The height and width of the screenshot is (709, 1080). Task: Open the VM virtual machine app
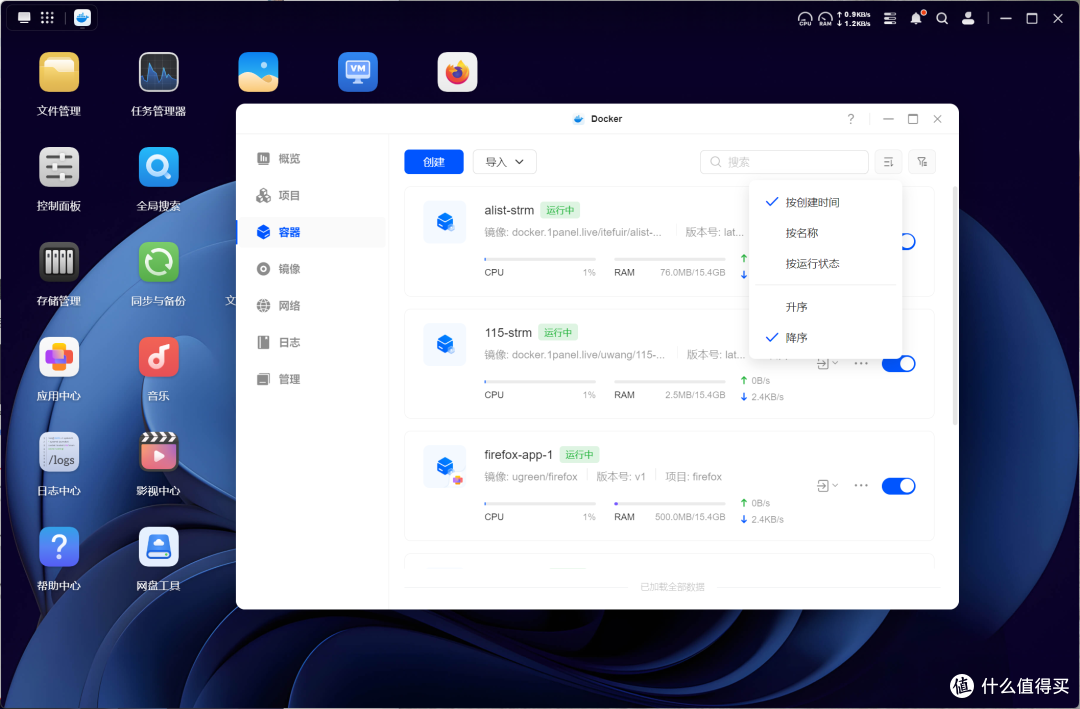[x=357, y=72]
